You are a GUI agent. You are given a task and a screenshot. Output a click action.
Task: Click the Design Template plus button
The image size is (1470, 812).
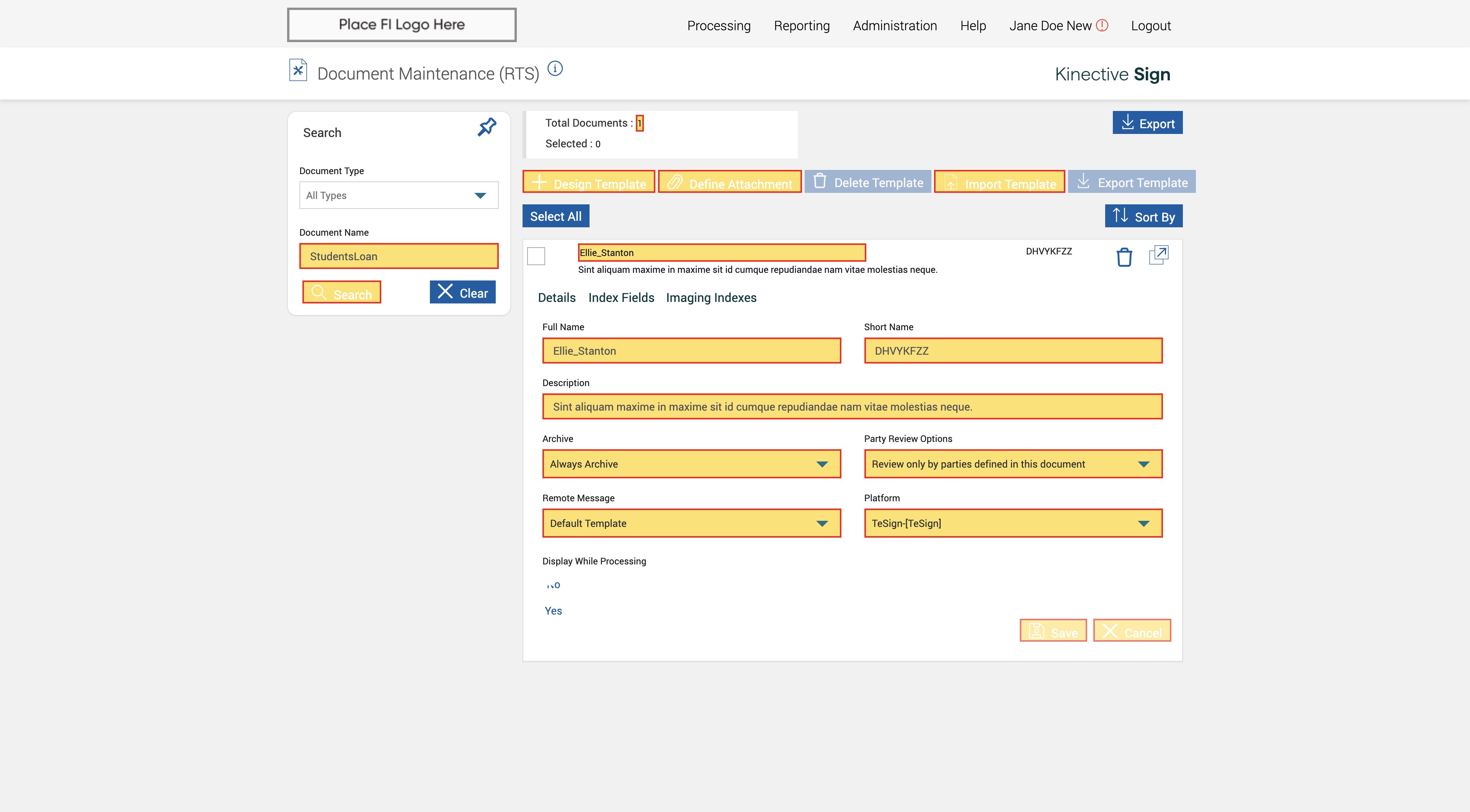tap(588, 183)
